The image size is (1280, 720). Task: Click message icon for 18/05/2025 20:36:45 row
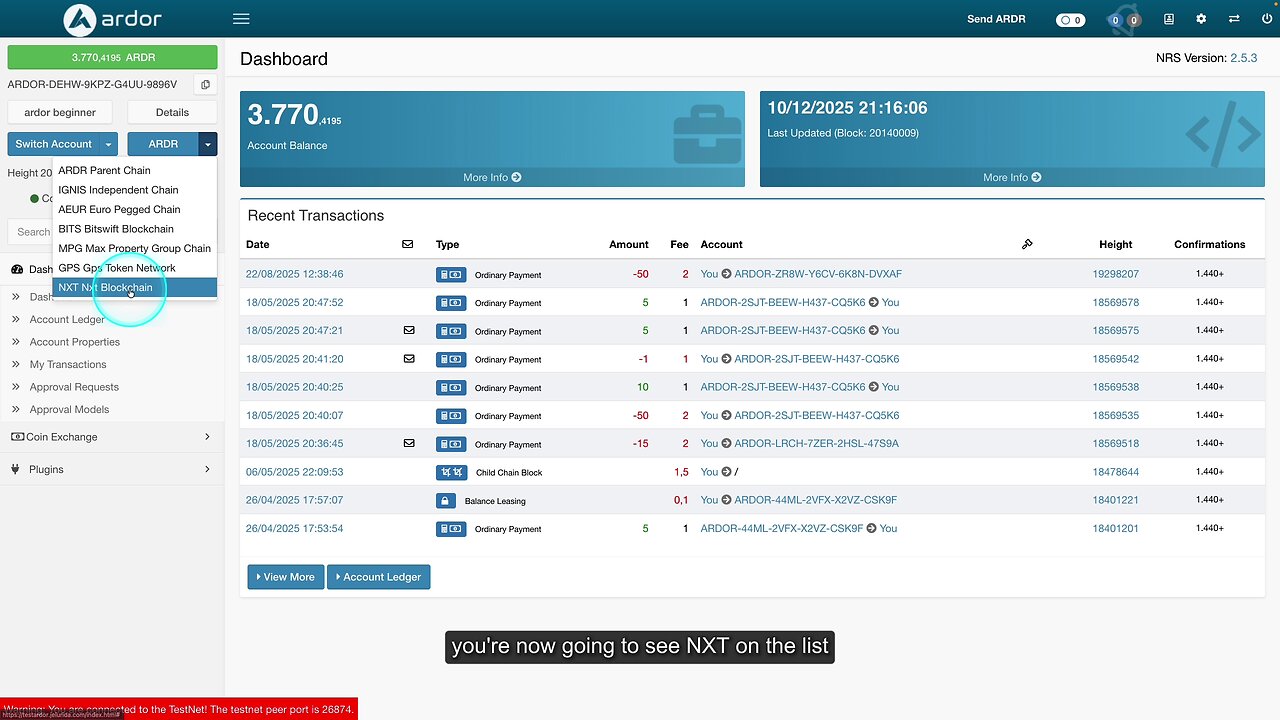(x=408, y=443)
